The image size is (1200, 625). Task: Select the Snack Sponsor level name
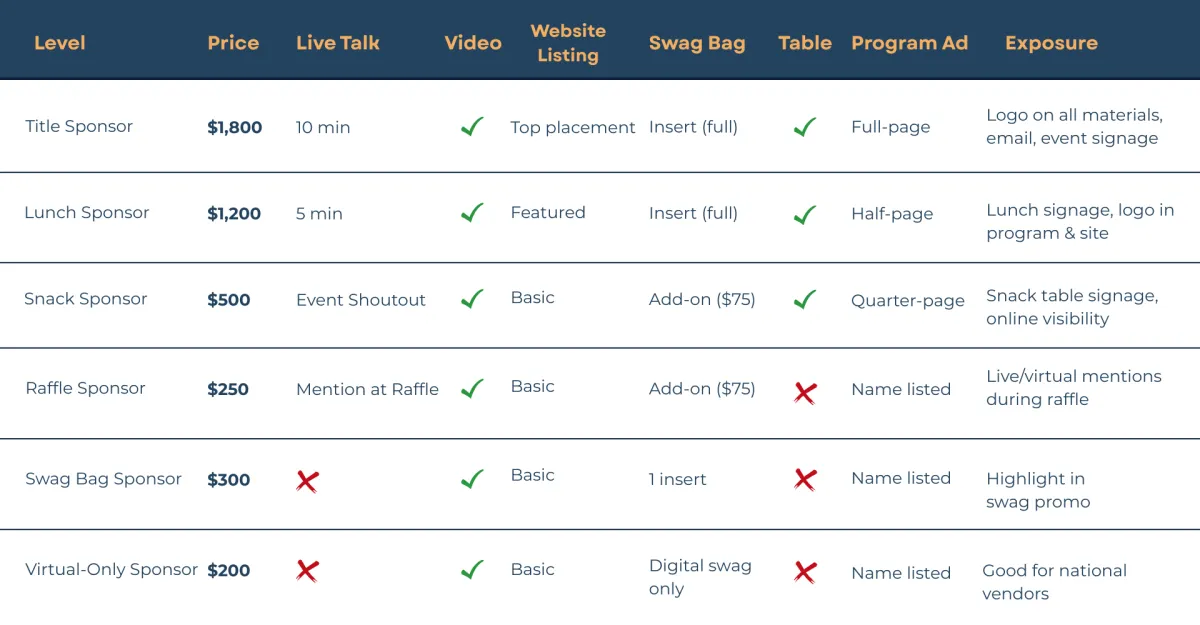pos(85,298)
